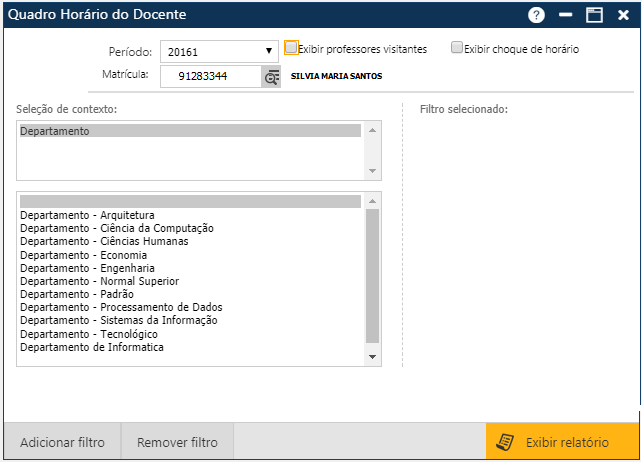Click down arrow of context list scrollbar

[x=372, y=171]
